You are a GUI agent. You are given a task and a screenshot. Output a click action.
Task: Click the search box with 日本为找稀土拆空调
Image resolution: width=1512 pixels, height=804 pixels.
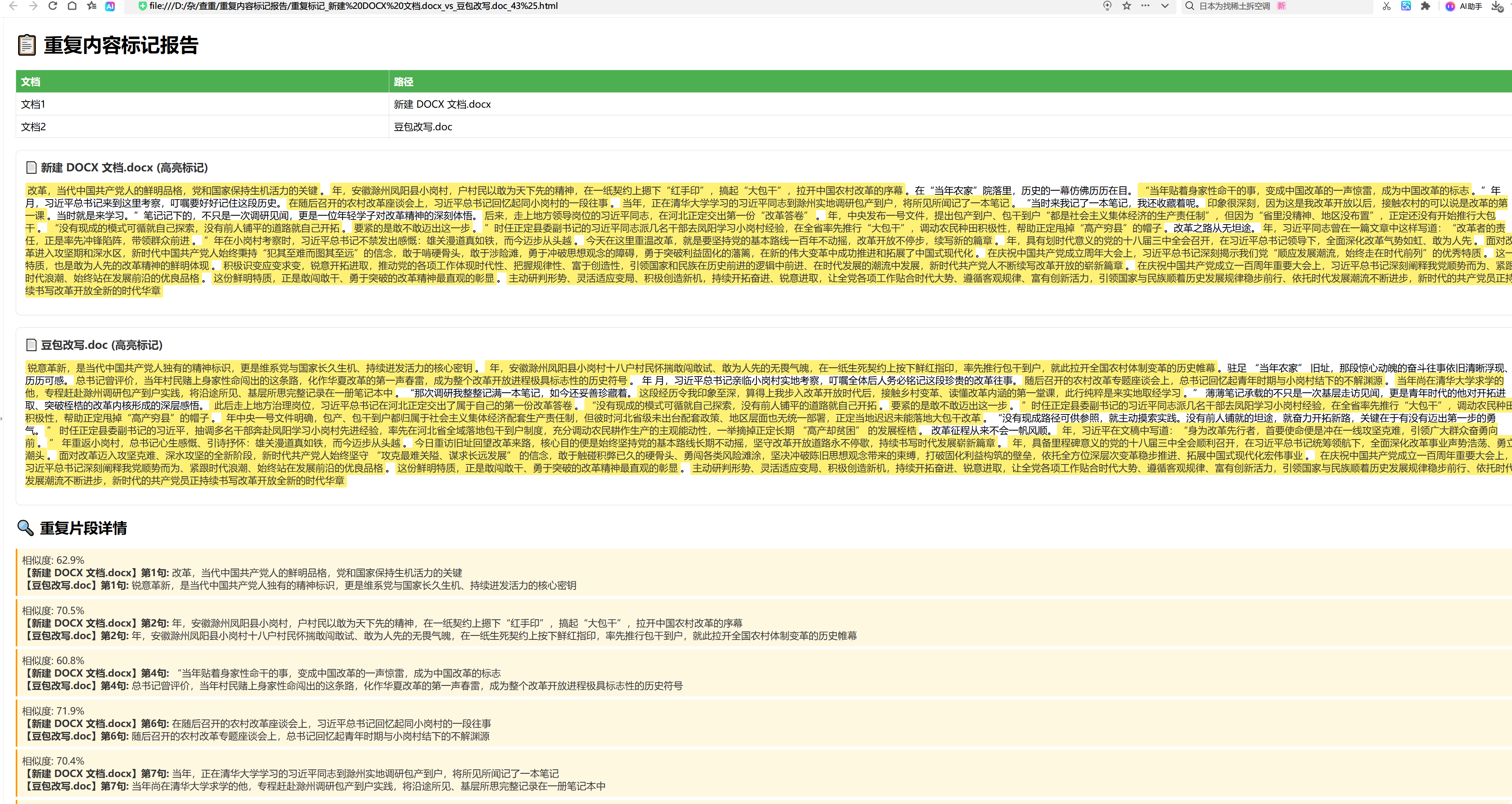[1277, 6]
